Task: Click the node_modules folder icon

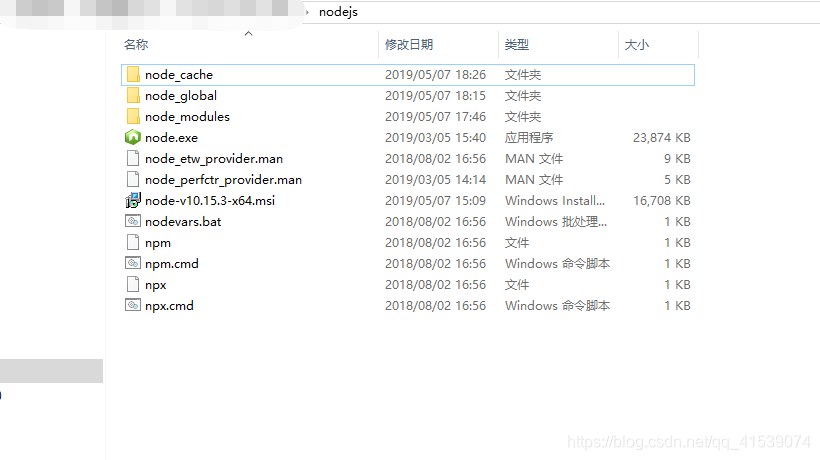Action: click(x=133, y=117)
